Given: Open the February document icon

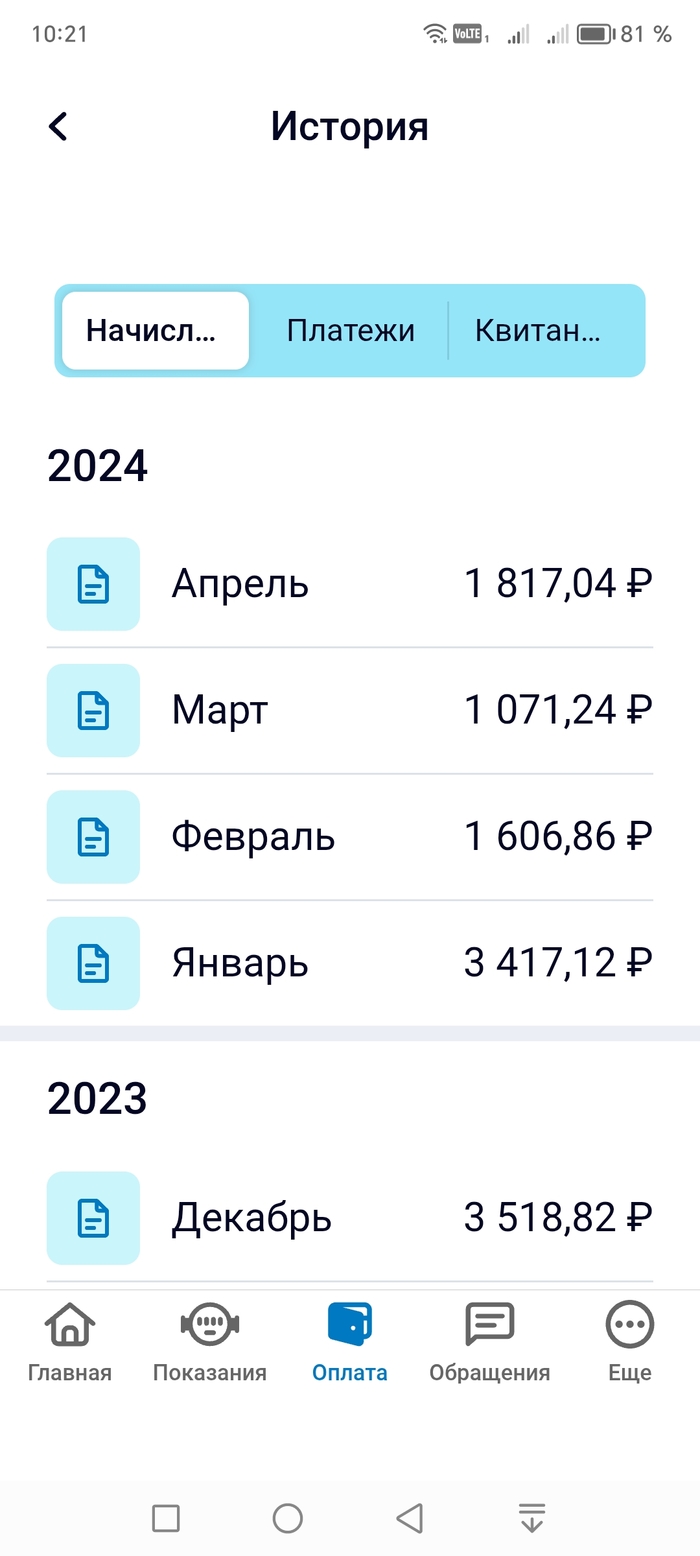Looking at the screenshot, I should pos(93,837).
